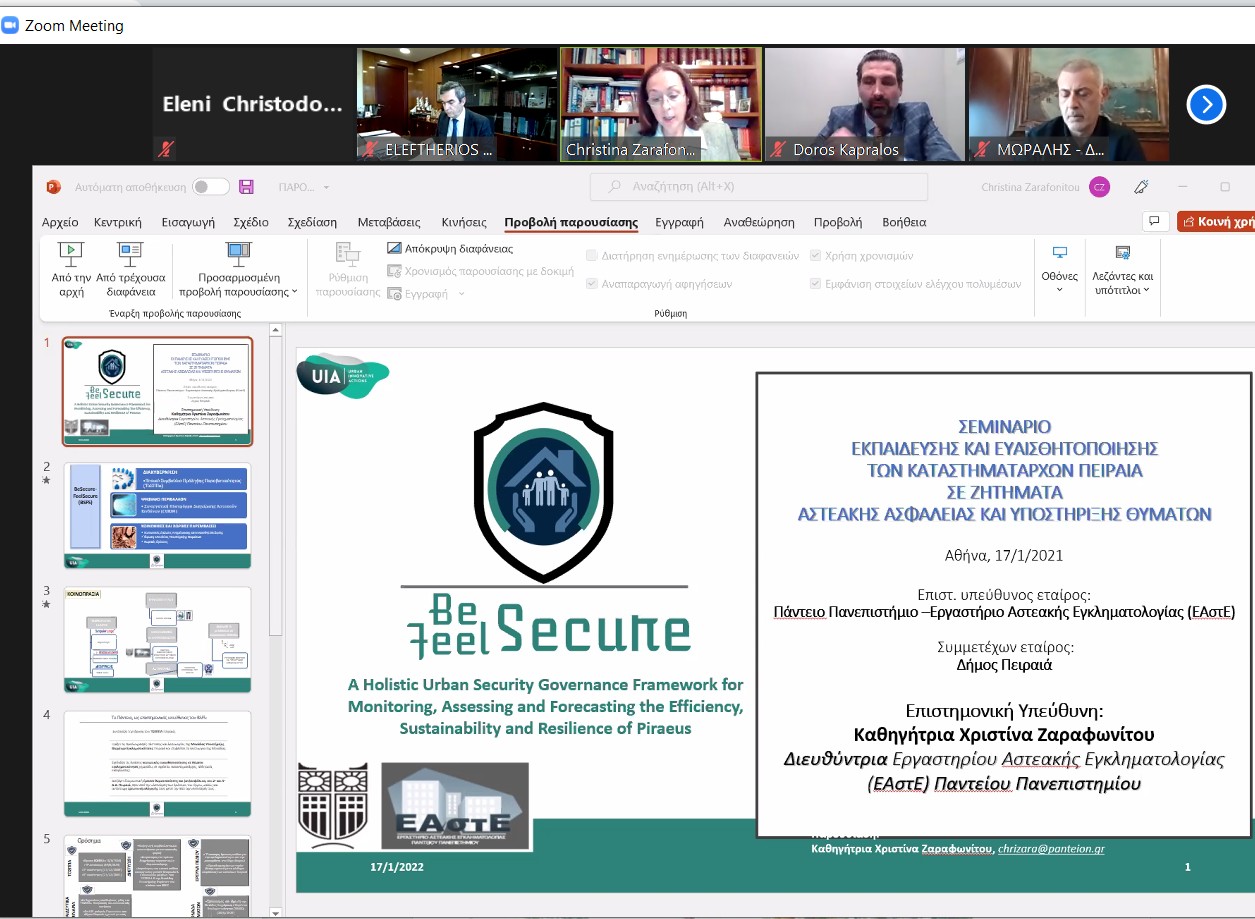Image resolution: width=1255 pixels, height=919 pixels.
Task: Click the Hide Slide (Απόκρυψη διαφάνειας) icon
Action: coord(396,249)
